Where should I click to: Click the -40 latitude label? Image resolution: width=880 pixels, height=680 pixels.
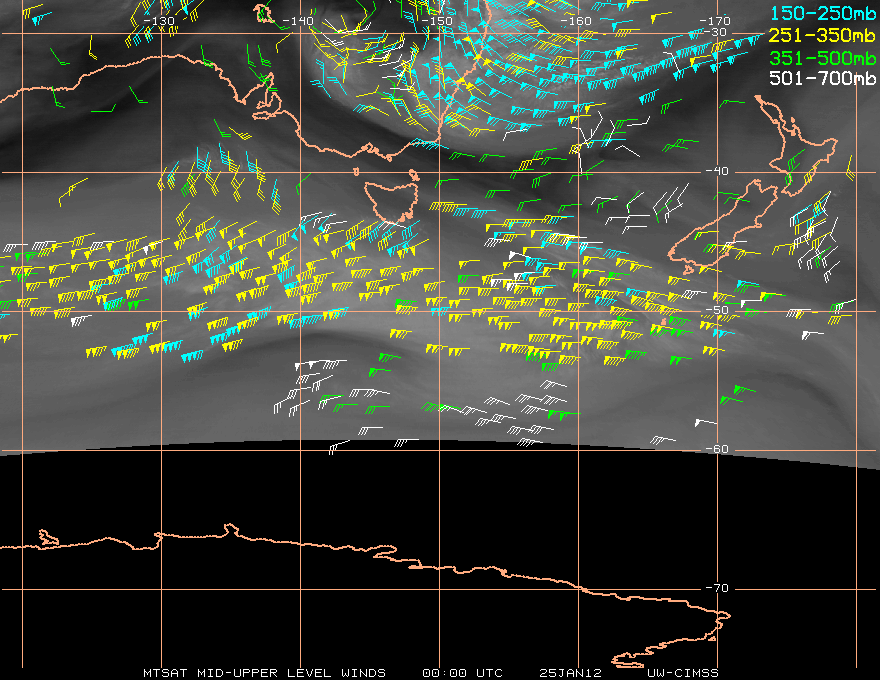[716, 171]
